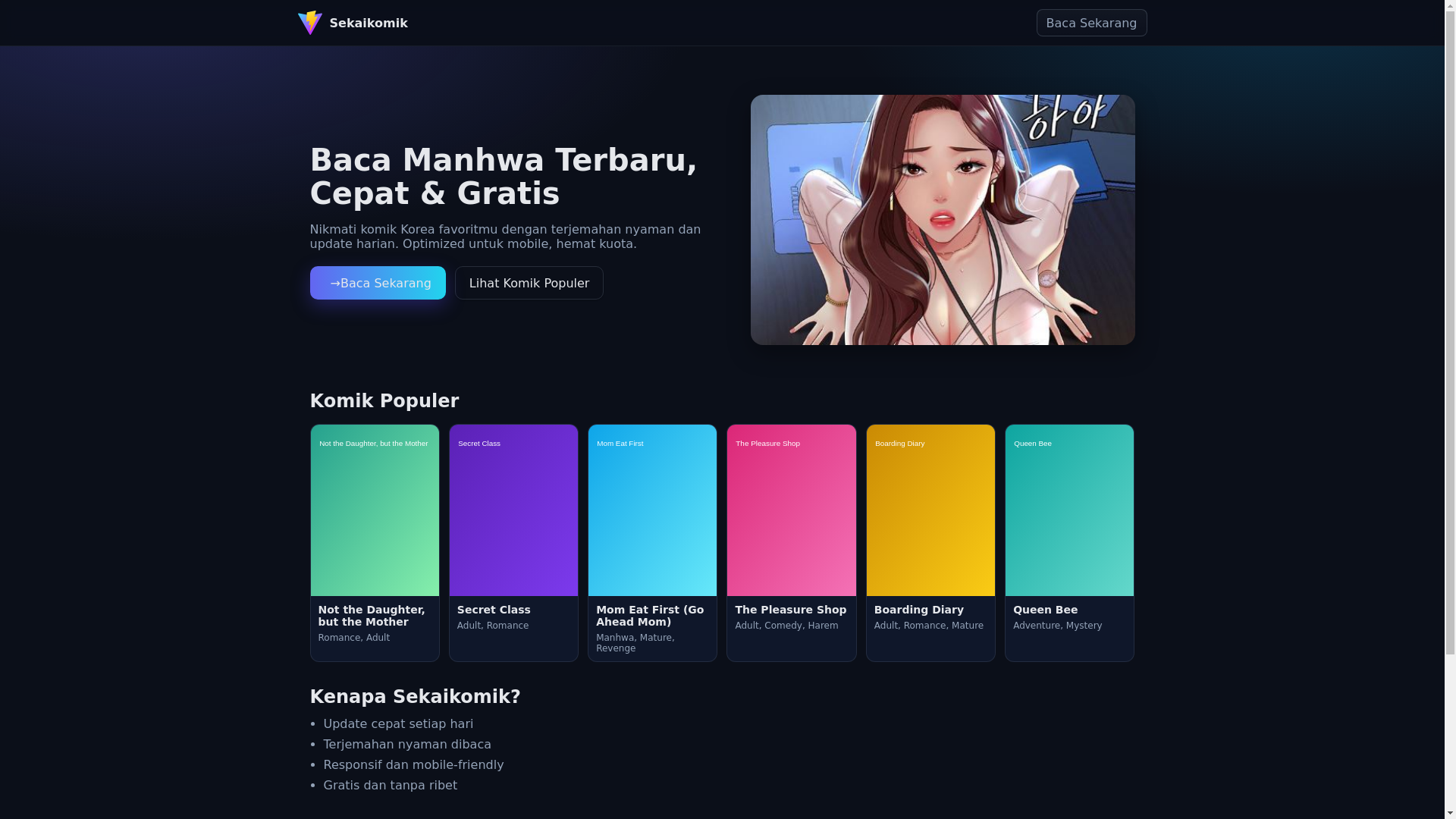Select the Mom Eat First (Go Ahead Mom) title

point(650,616)
